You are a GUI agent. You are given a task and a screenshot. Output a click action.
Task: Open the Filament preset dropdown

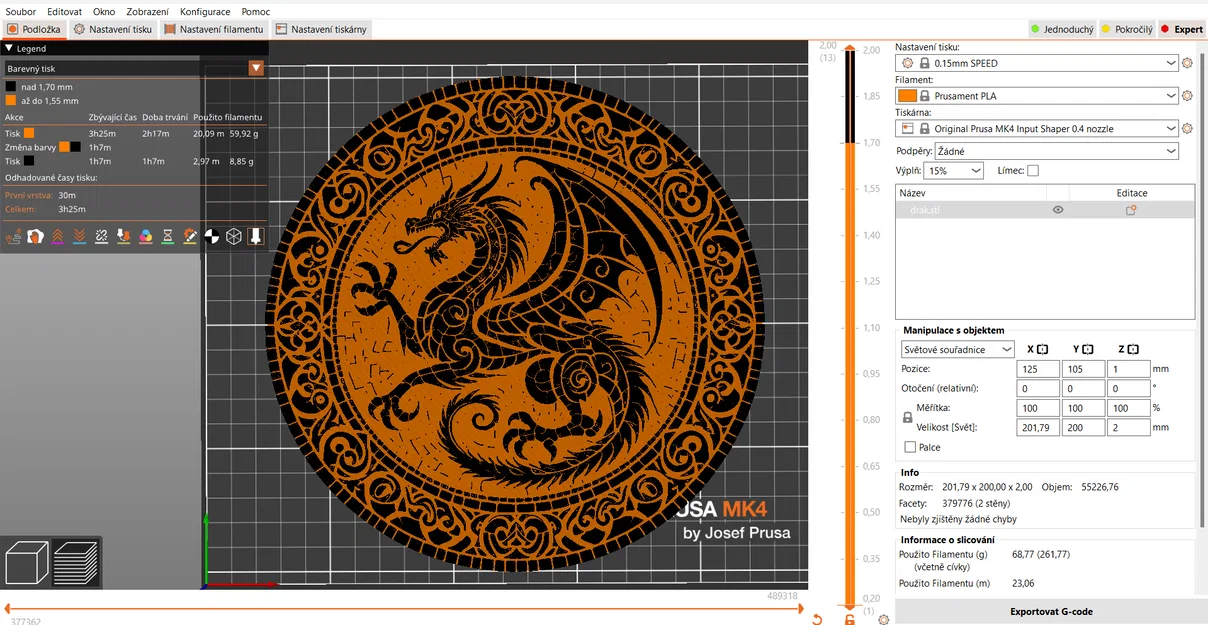click(1037, 96)
